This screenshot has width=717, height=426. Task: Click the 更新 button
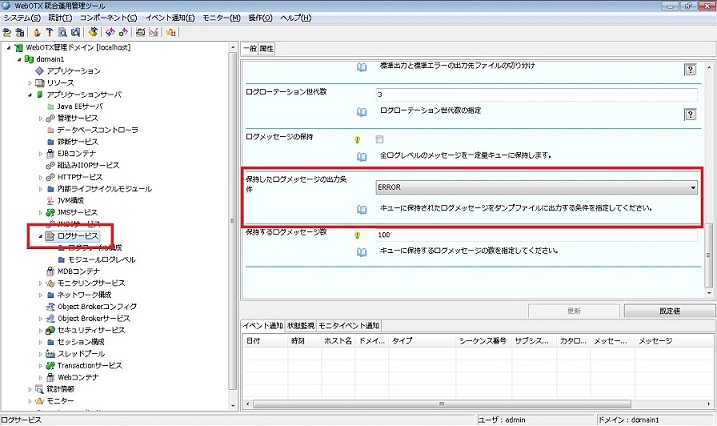(x=574, y=311)
